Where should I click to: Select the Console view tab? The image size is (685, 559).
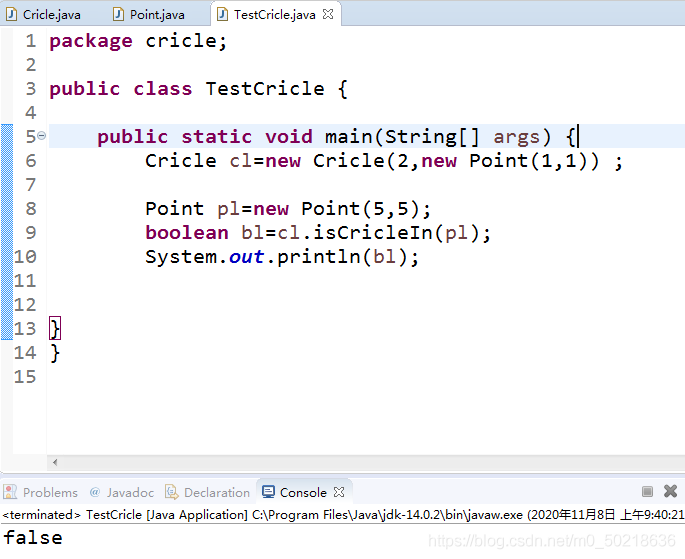click(x=303, y=492)
